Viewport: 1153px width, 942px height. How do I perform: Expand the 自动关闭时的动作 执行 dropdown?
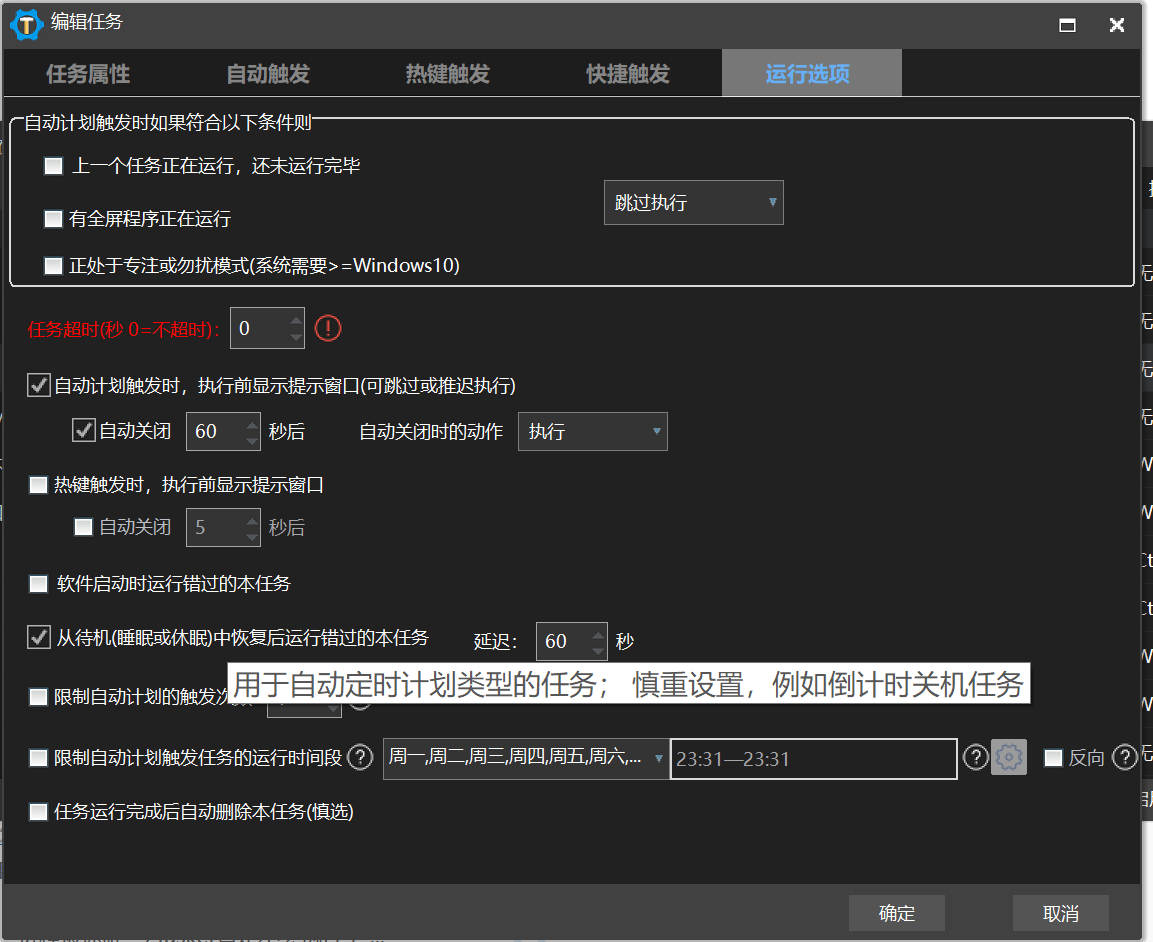592,432
